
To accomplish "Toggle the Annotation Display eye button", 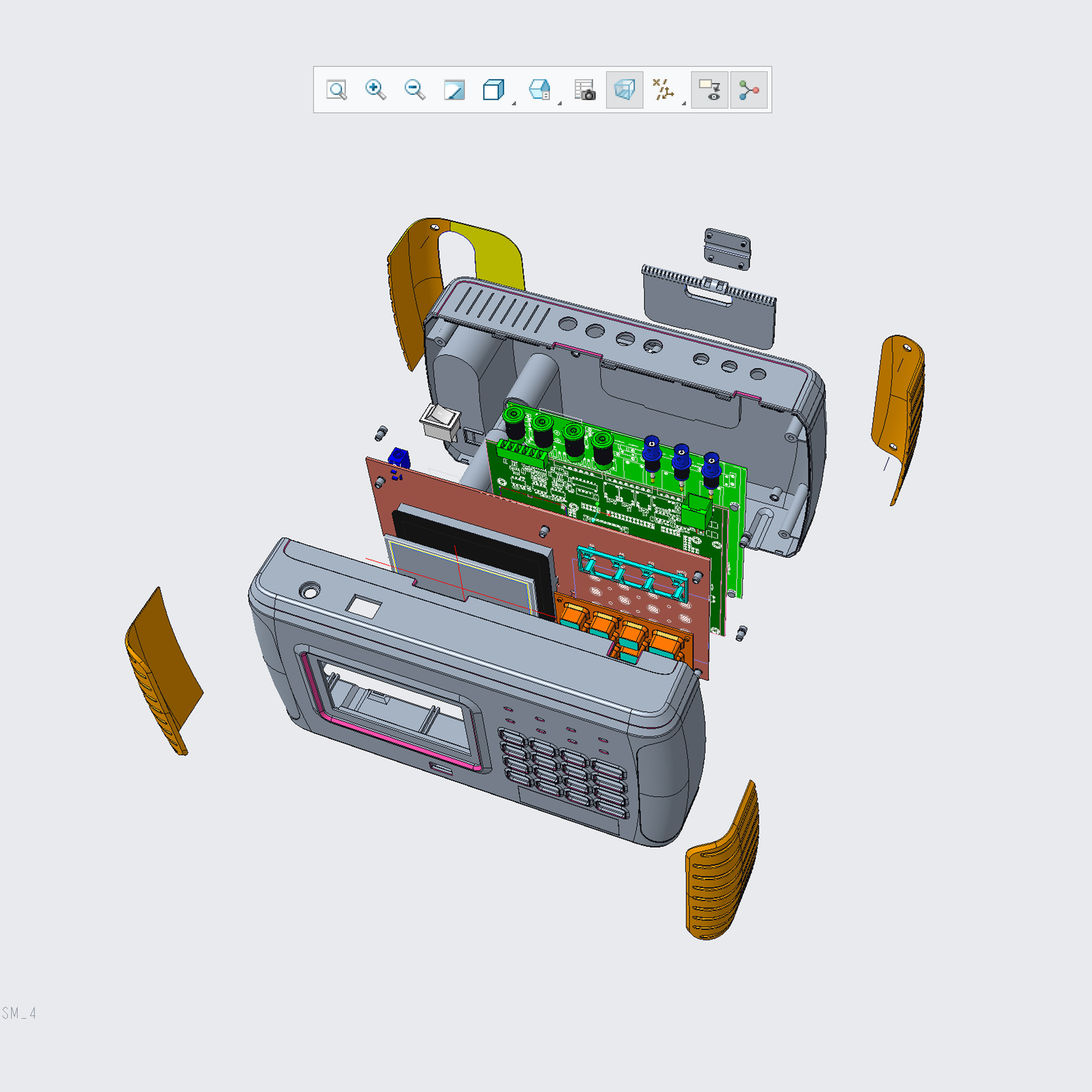I will pyautogui.click(x=709, y=90).
